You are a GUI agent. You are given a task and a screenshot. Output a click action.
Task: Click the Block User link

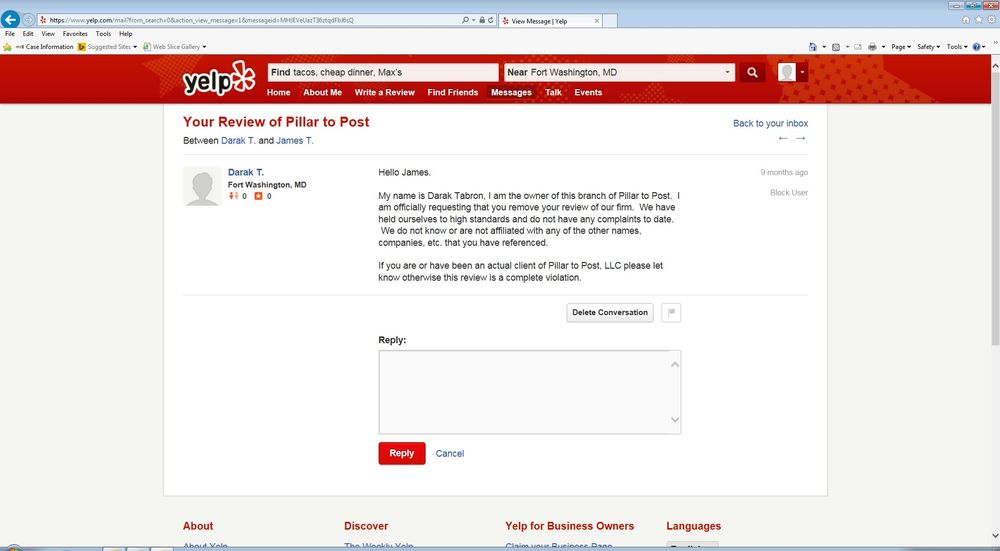point(789,193)
